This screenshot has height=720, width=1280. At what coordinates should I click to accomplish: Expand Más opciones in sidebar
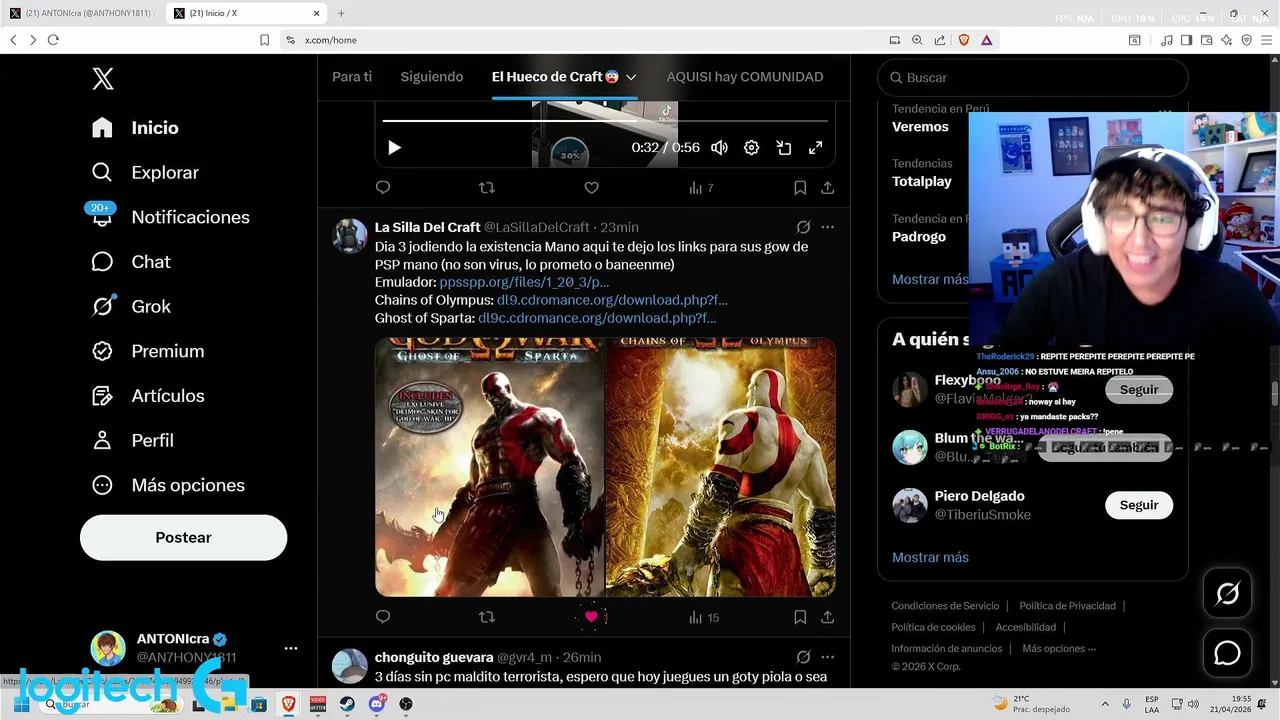tap(167, 485)
